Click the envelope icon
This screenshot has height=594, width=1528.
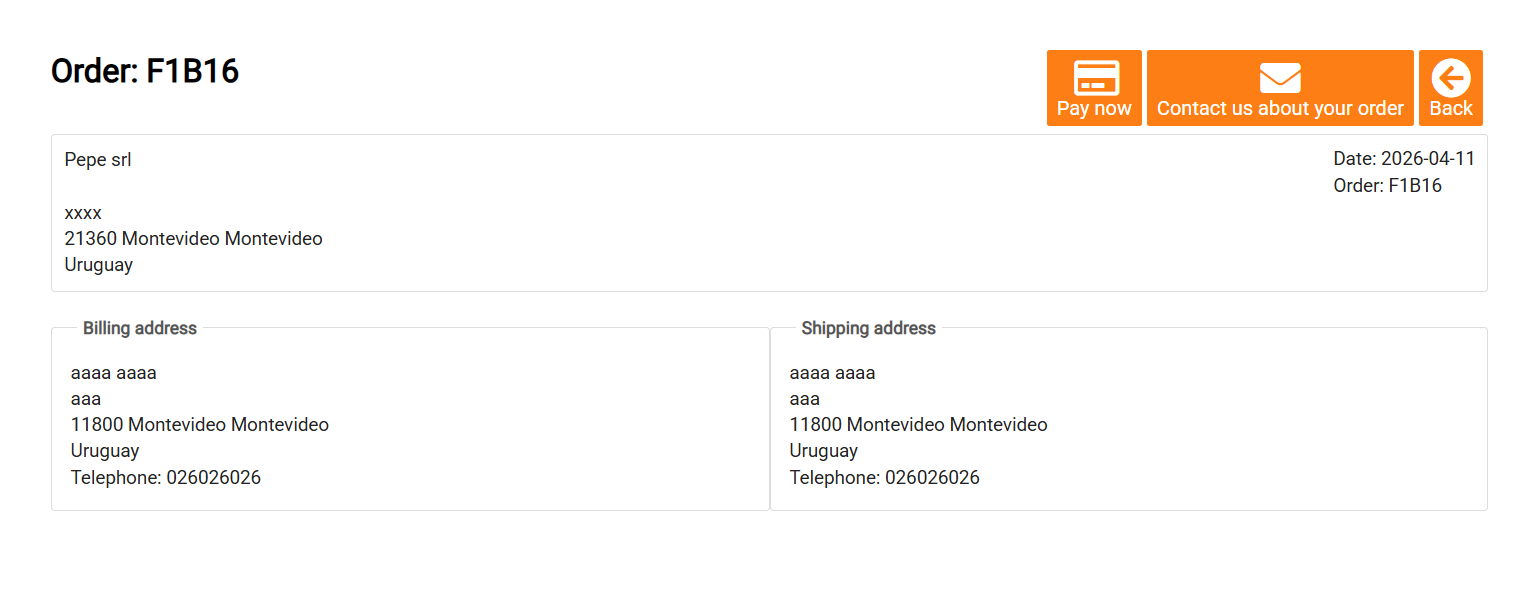(x=1280, y=77)
